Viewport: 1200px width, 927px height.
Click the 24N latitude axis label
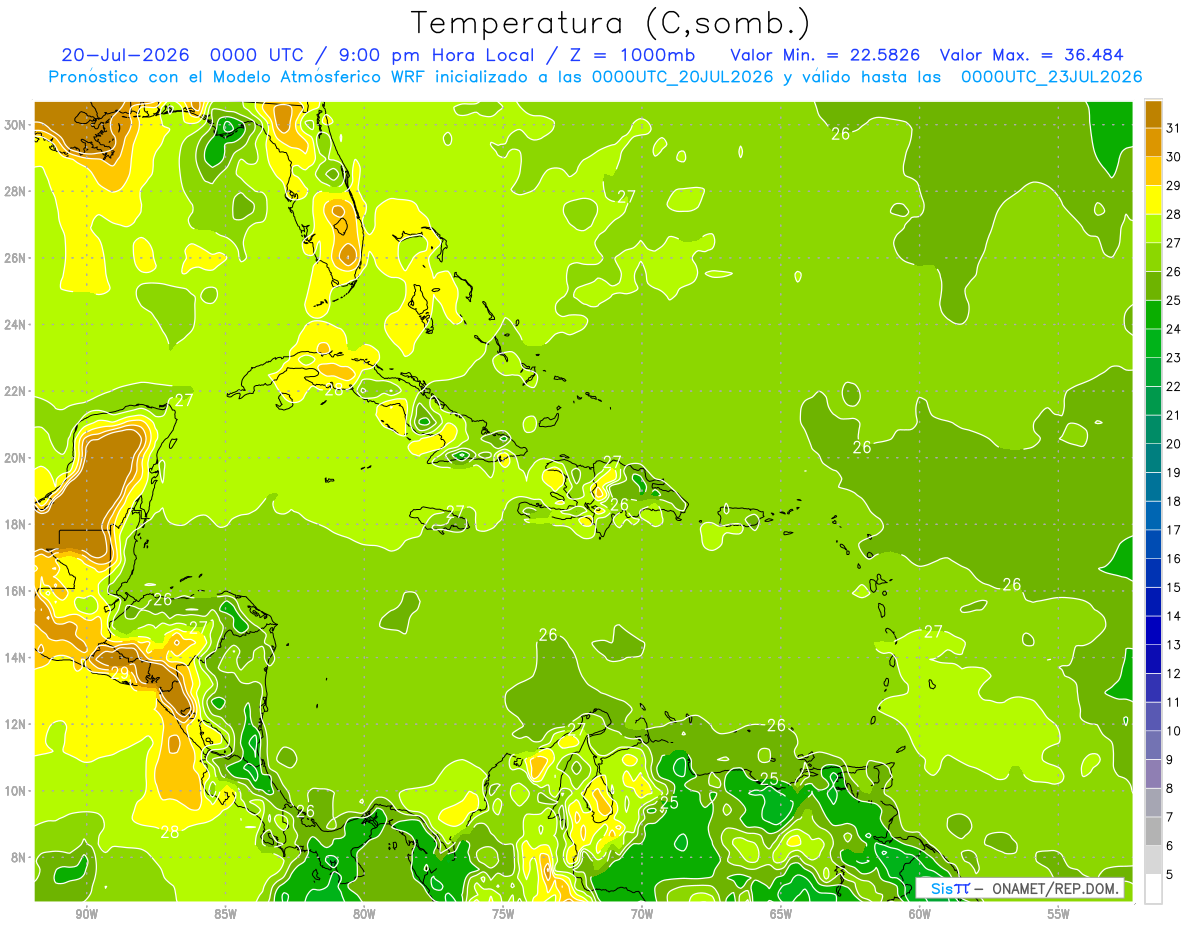(17, 325)
